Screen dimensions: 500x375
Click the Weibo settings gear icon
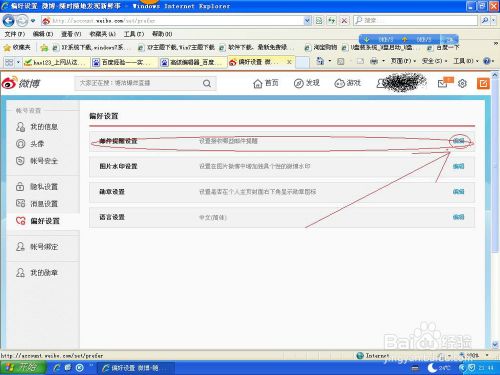tap(462, 83)
